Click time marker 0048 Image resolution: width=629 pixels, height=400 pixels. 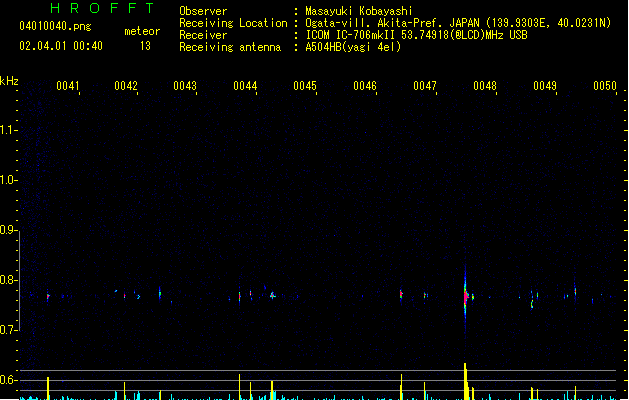(x=485, y=86)
